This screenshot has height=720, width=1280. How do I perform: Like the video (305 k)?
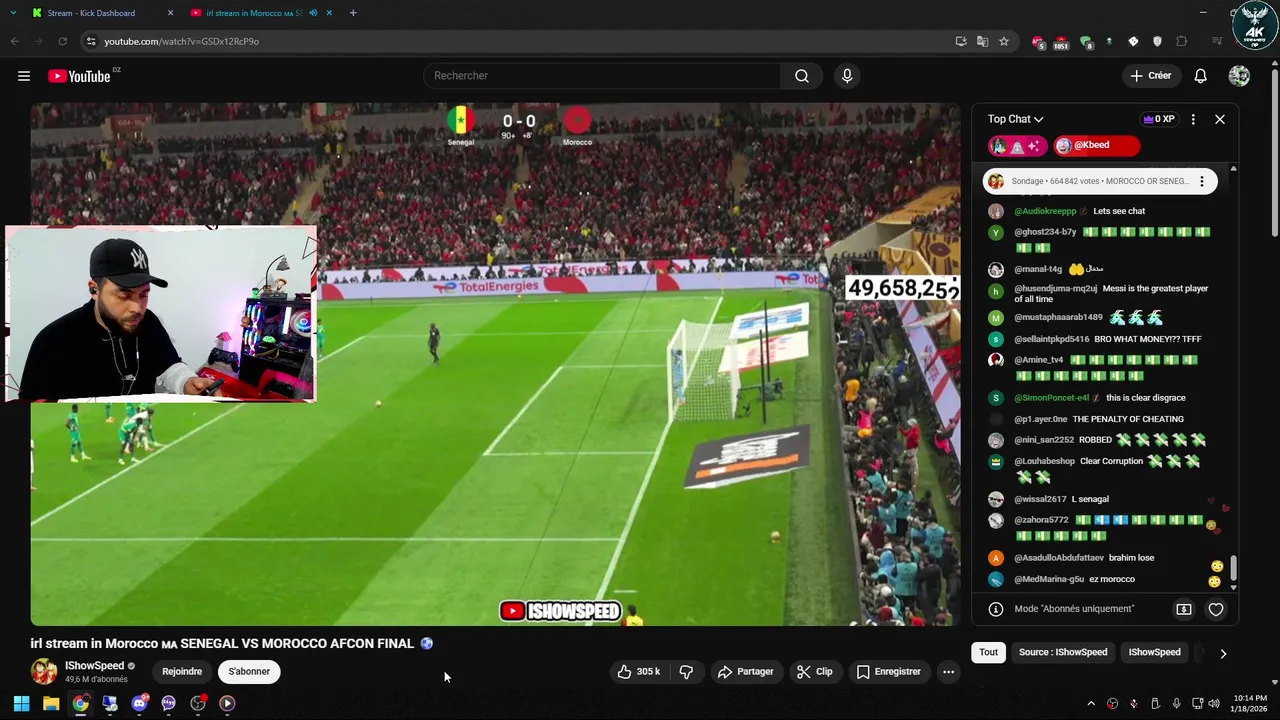pyautogui.click(x=639, y=672)
